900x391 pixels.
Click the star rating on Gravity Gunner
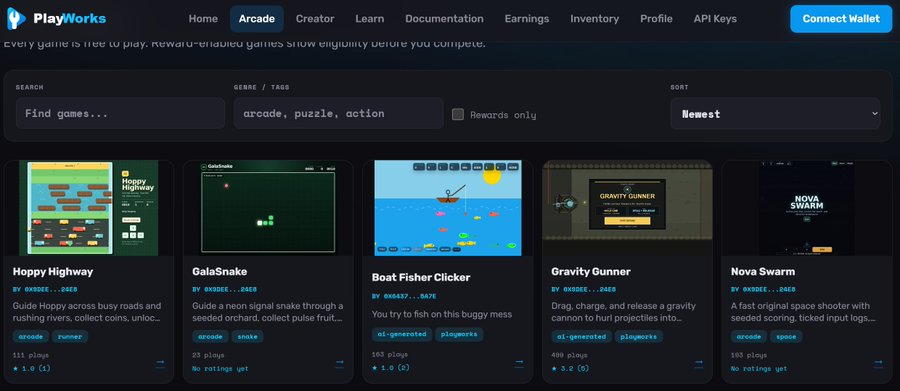tap(570, 369)
